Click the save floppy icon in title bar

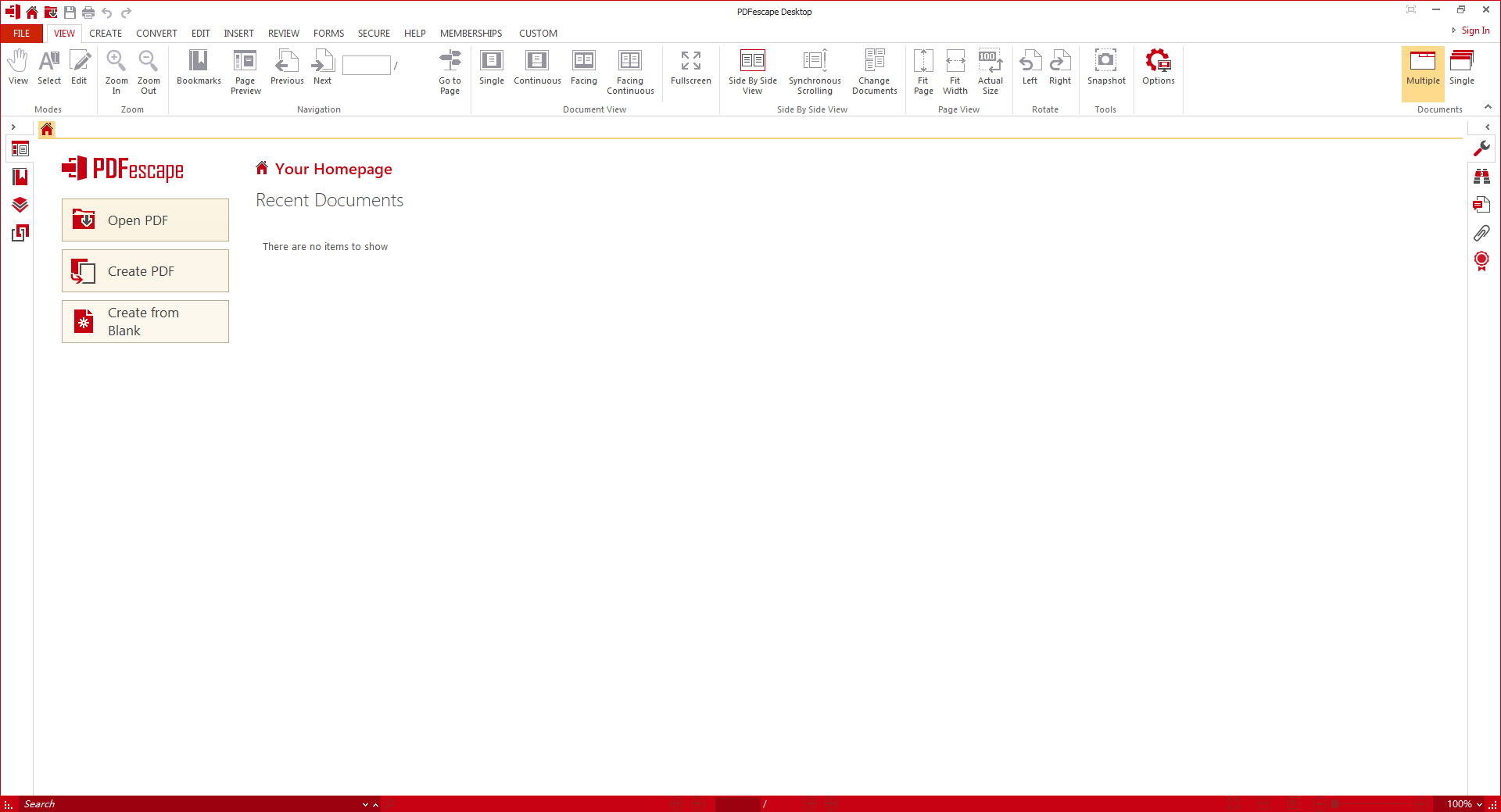[x=70, y=13]
